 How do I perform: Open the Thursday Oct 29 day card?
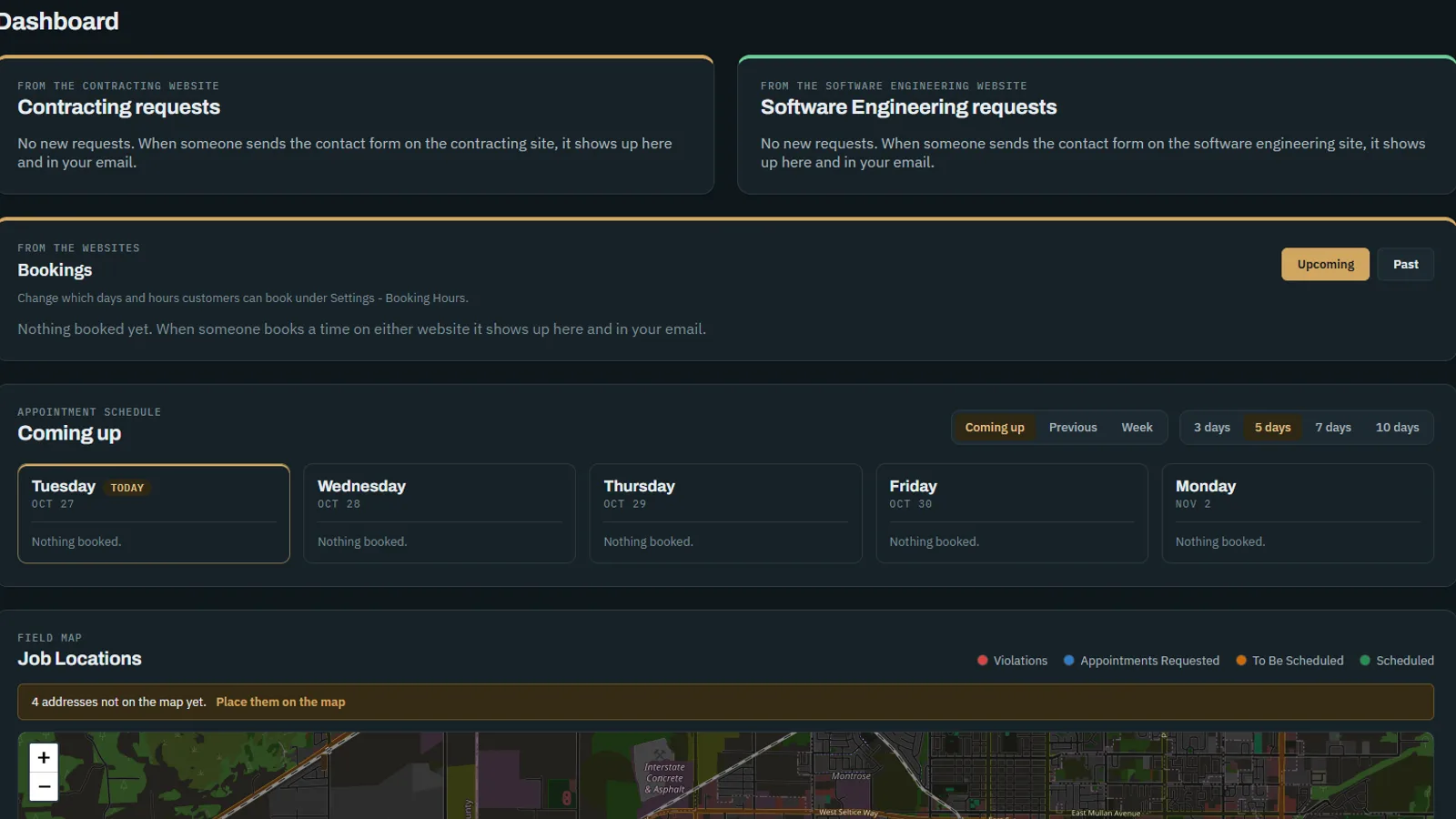pyautogui.click(x=725, y=513)
